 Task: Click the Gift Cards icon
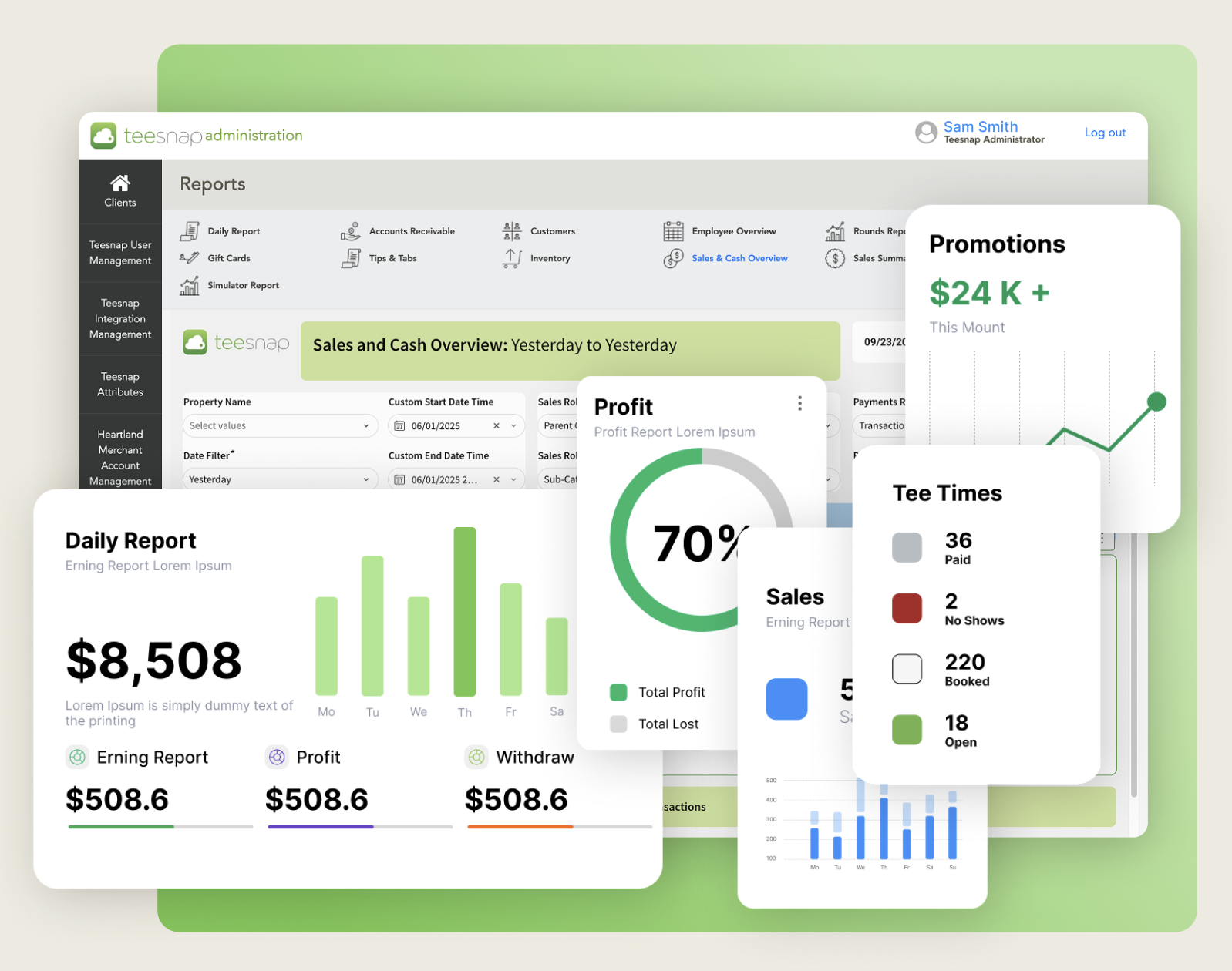(189, 258)
